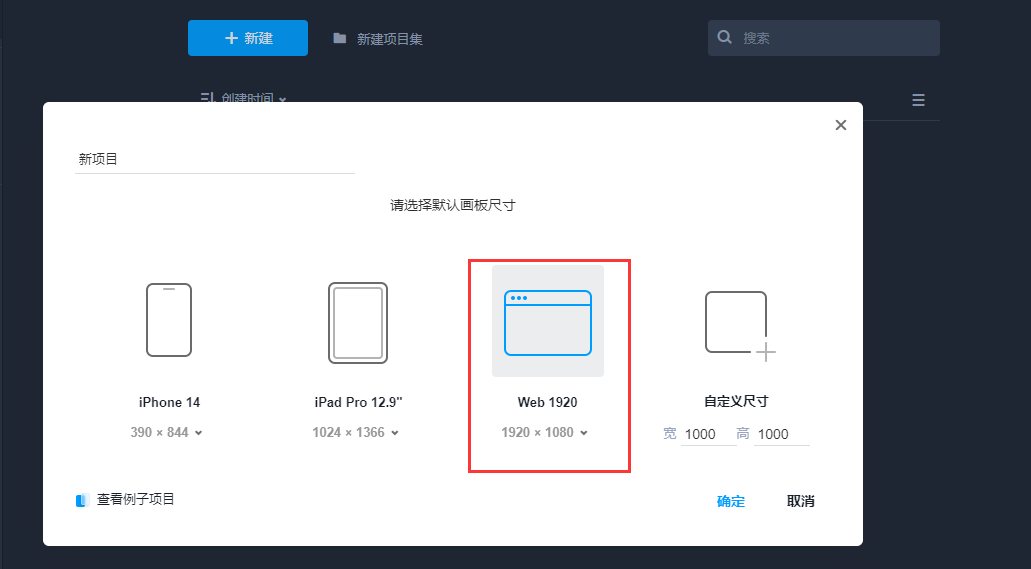Image resolution: width=1031 pixels, height=569 pixels.
Task: Click the blue 新建 button
Action: tap(248, 38)
